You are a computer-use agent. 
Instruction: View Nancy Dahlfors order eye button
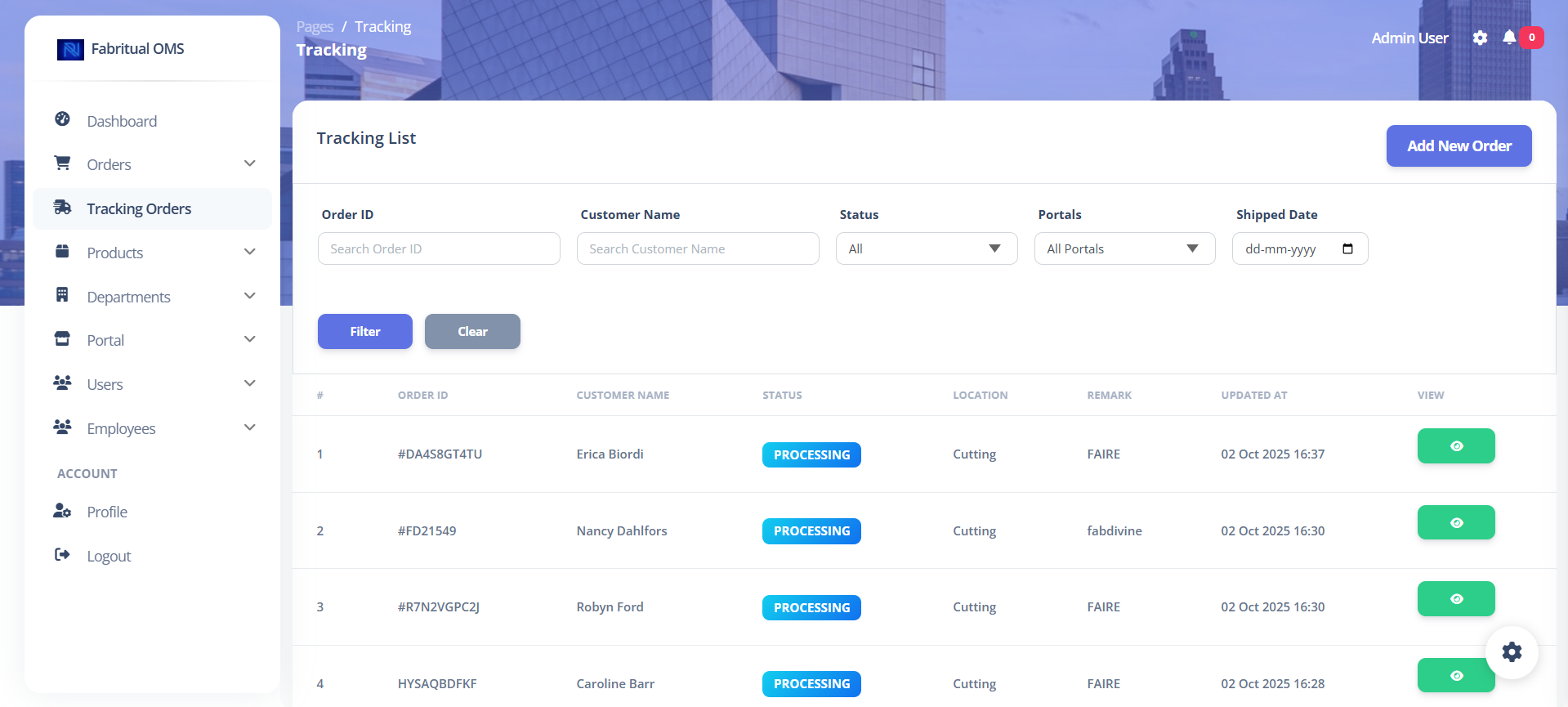(1455, 523)
